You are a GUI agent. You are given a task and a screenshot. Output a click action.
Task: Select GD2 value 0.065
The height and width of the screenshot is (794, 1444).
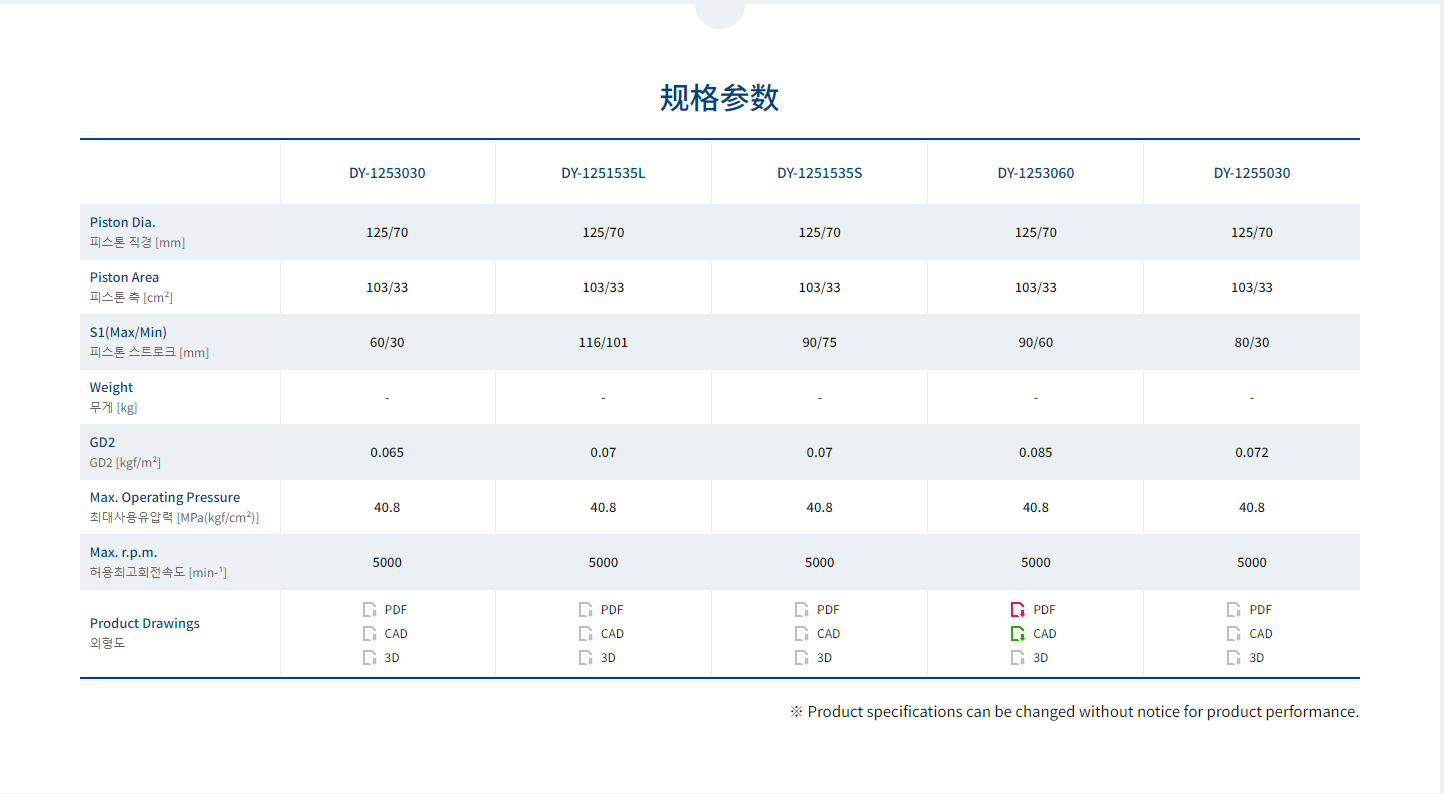387,452
